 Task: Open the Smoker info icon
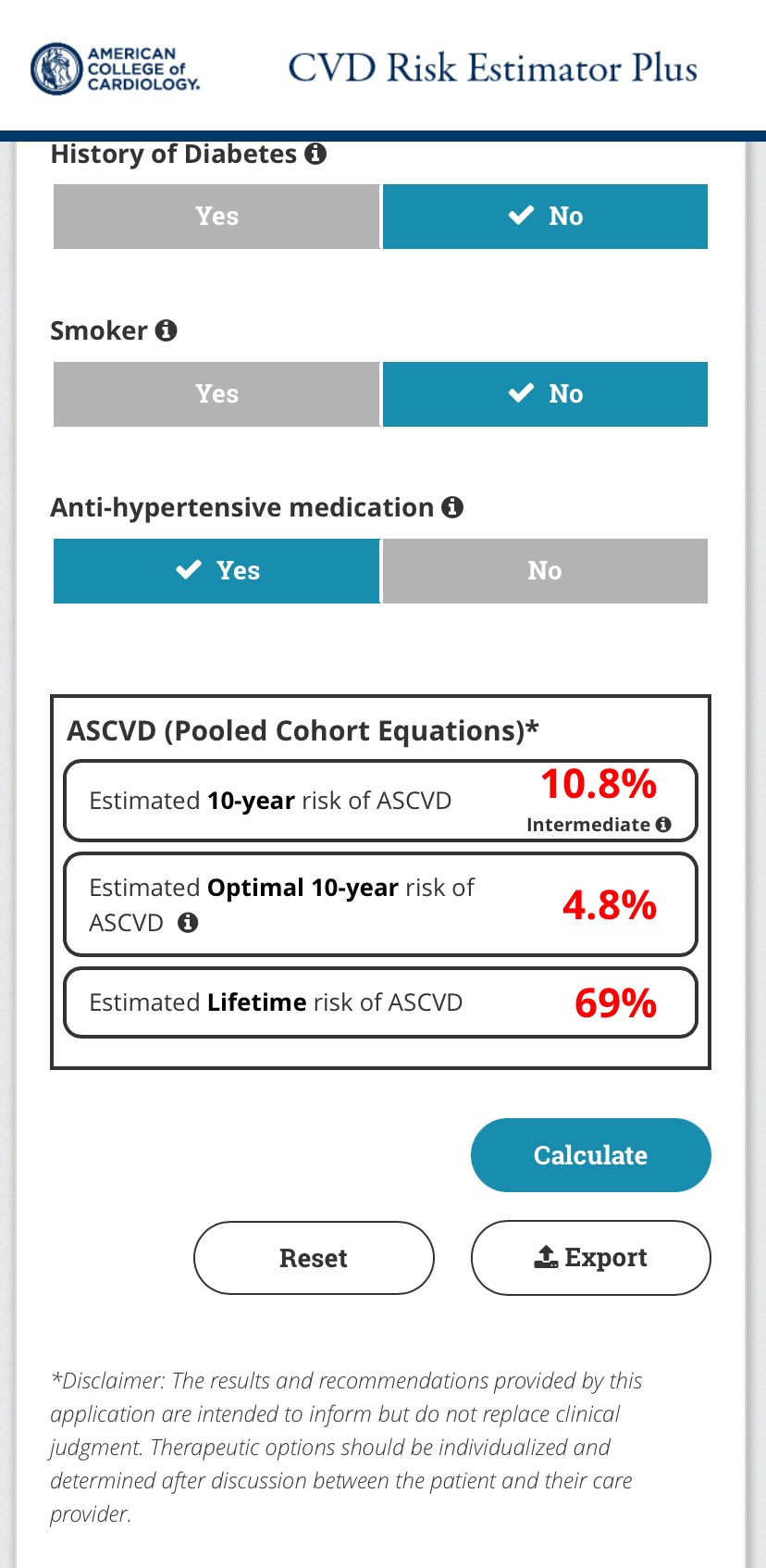coord(167,330)
